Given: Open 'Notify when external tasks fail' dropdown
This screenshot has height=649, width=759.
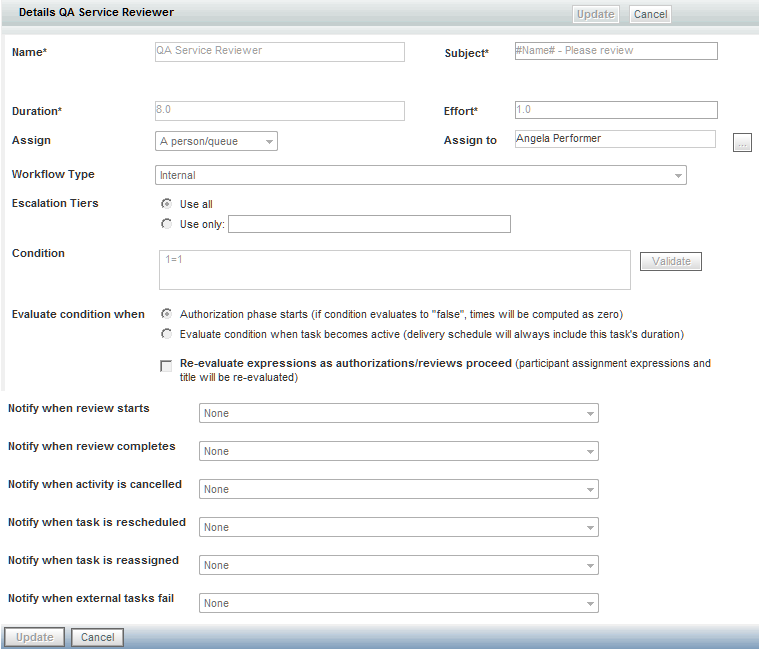Looking at the screenshot, I should coord(398,603).
